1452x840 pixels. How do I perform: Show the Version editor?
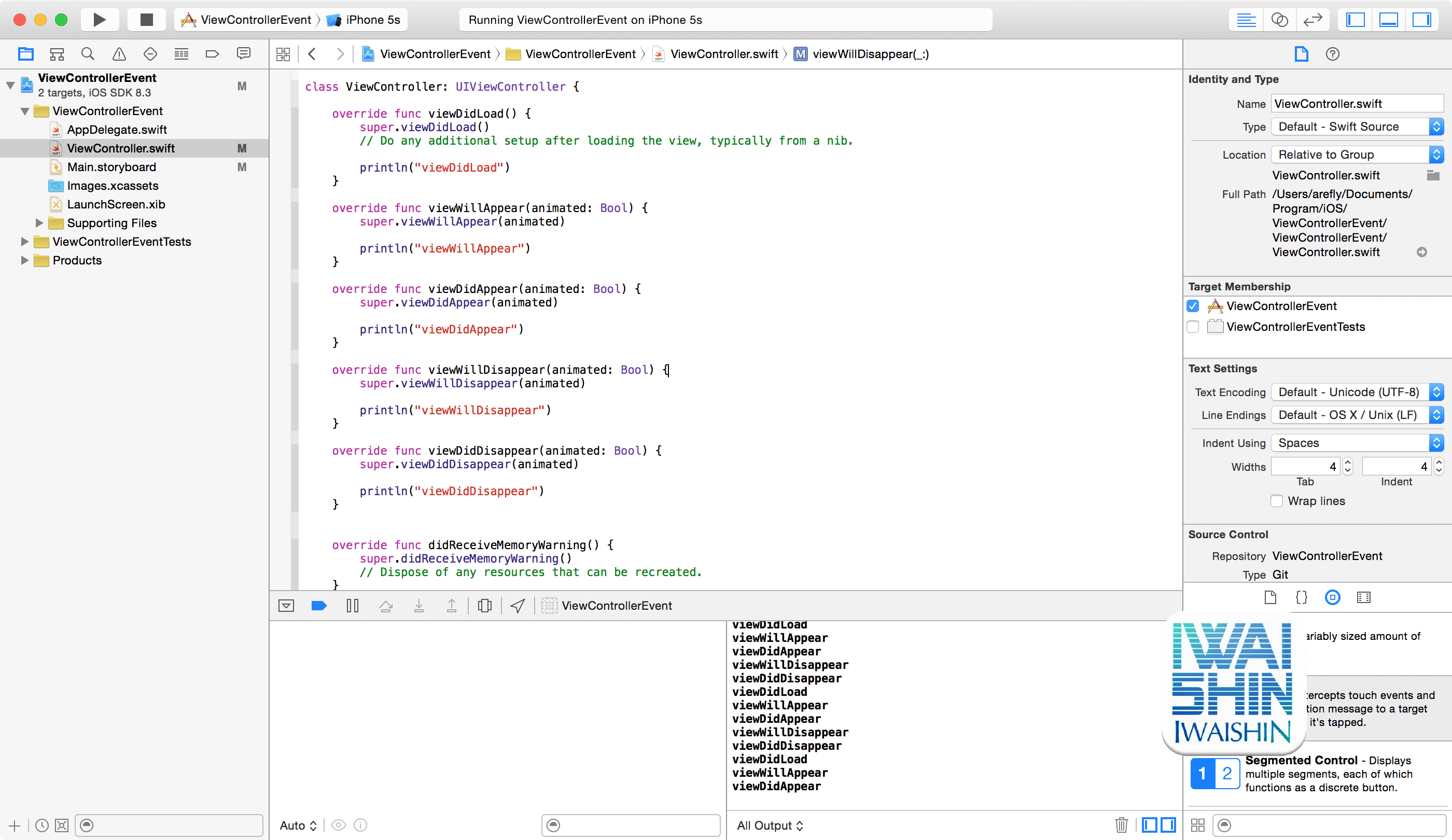click(x=1313, y=20)
